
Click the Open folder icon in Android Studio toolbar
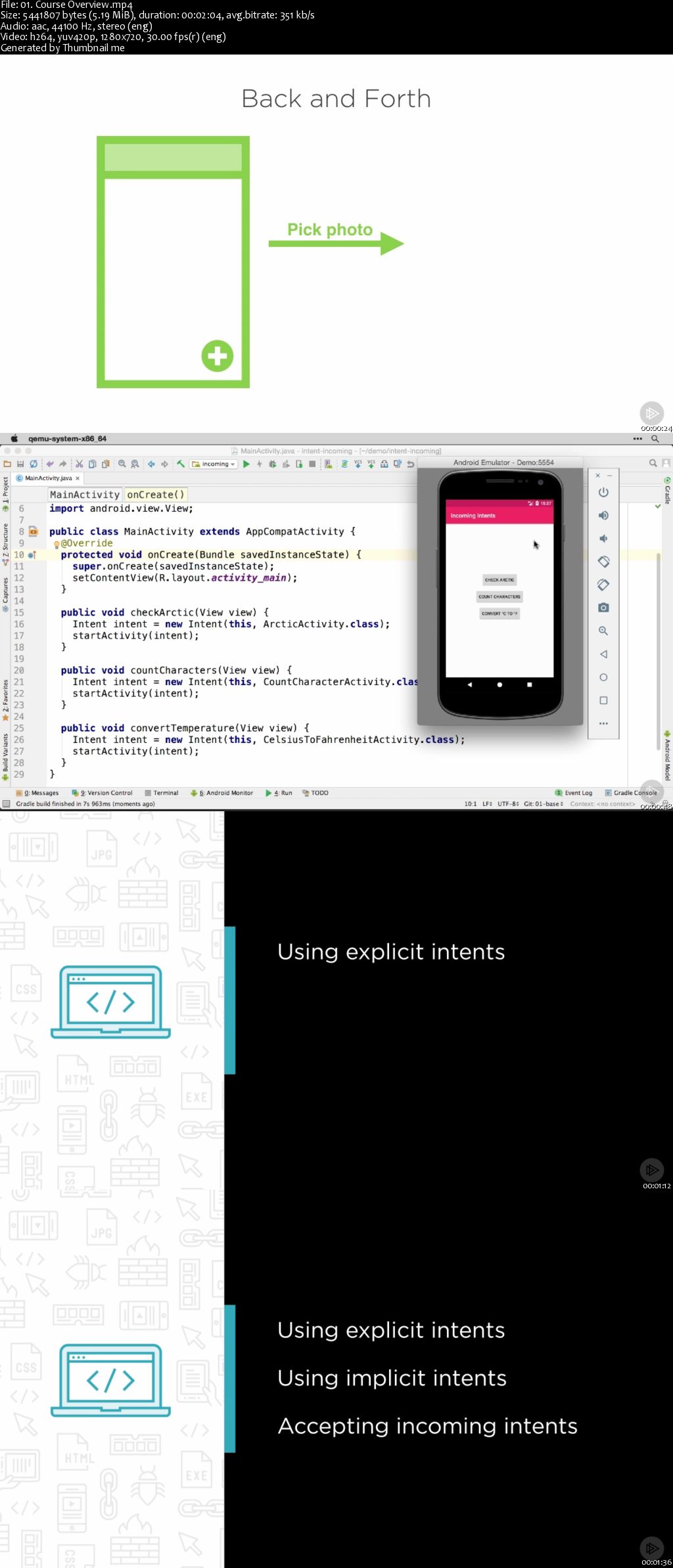pos(7,464)
